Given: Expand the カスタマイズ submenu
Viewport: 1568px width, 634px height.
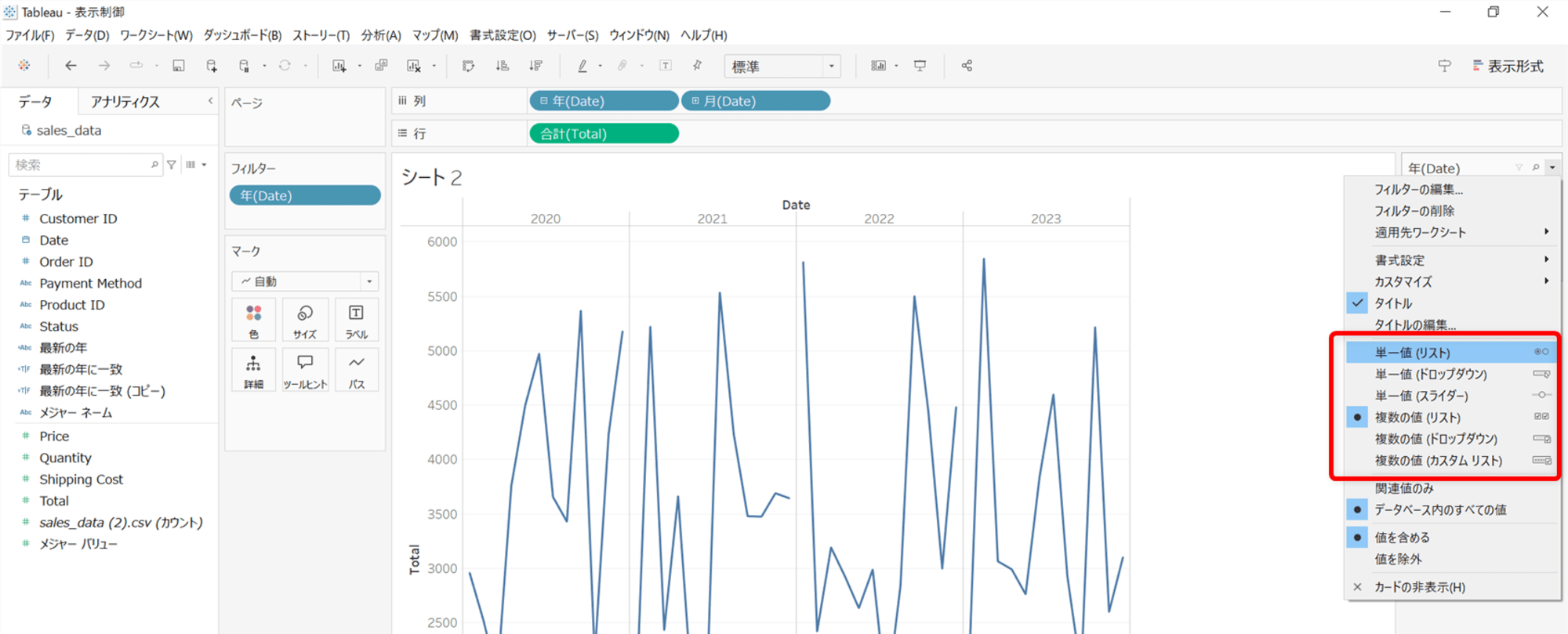Looking at the screenshot, I should pyautogui.click(x=1452, y=281).
